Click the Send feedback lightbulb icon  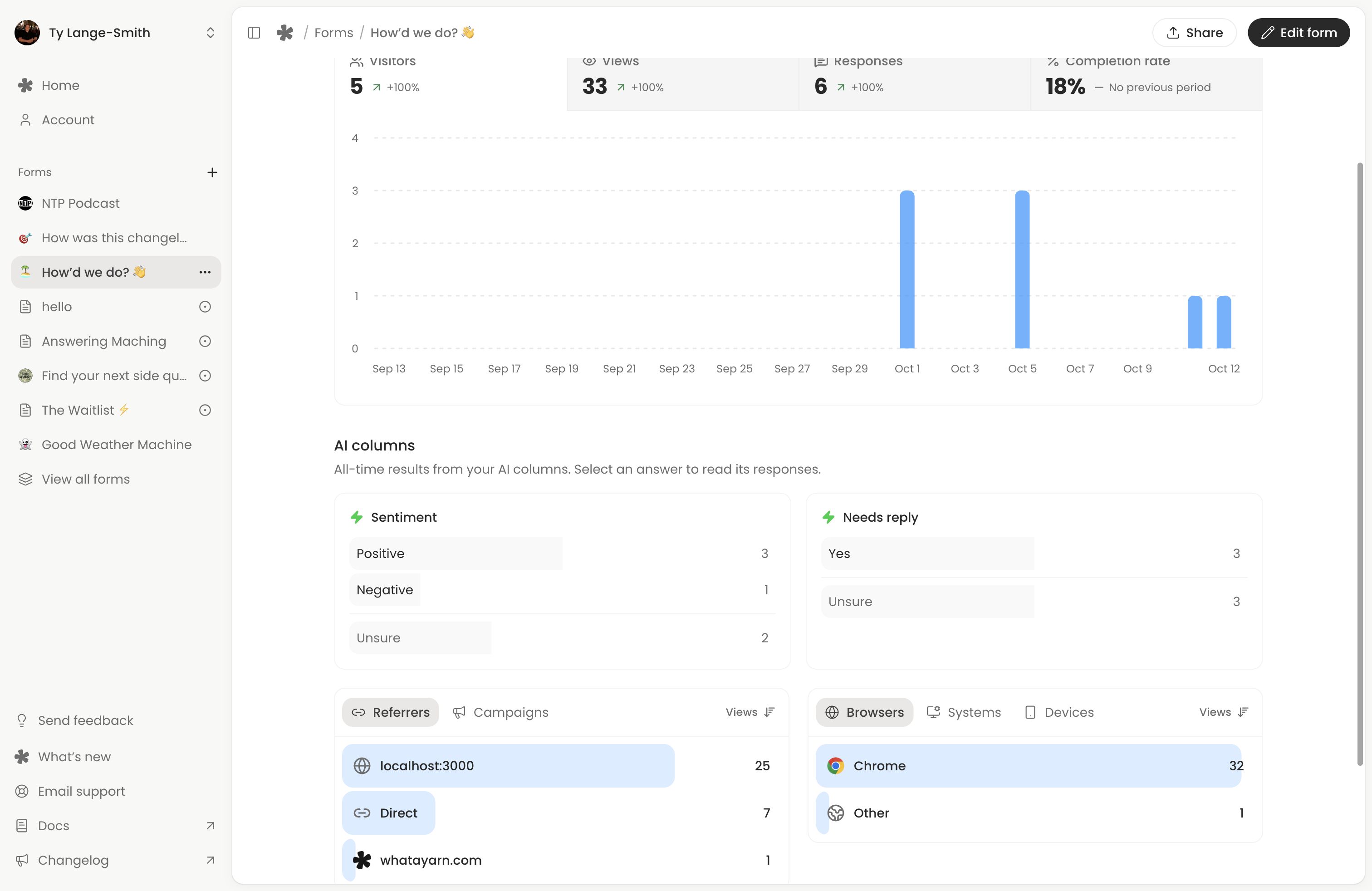tap(22, 720)
